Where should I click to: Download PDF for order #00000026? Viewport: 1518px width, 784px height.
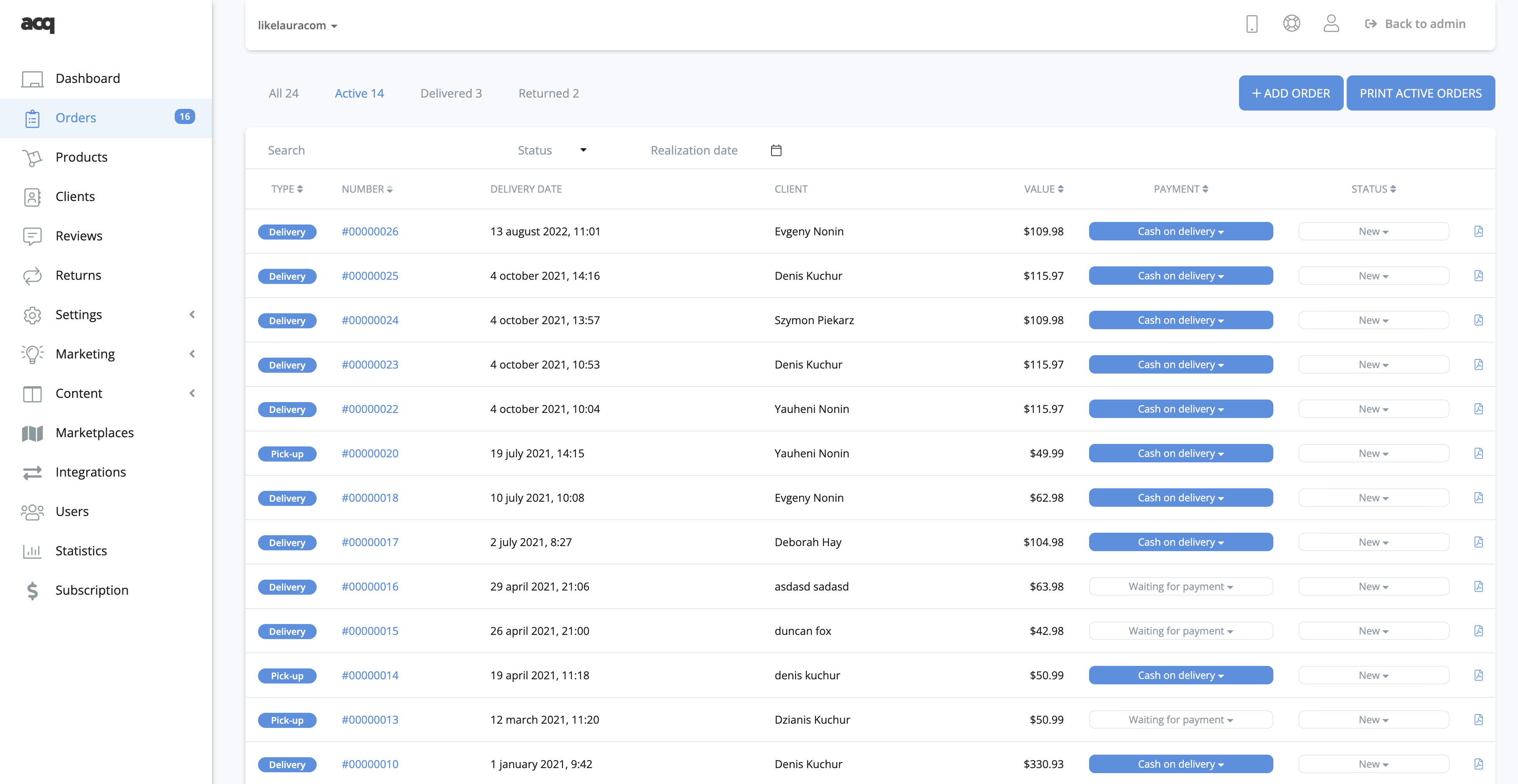tap(1478, 232)
